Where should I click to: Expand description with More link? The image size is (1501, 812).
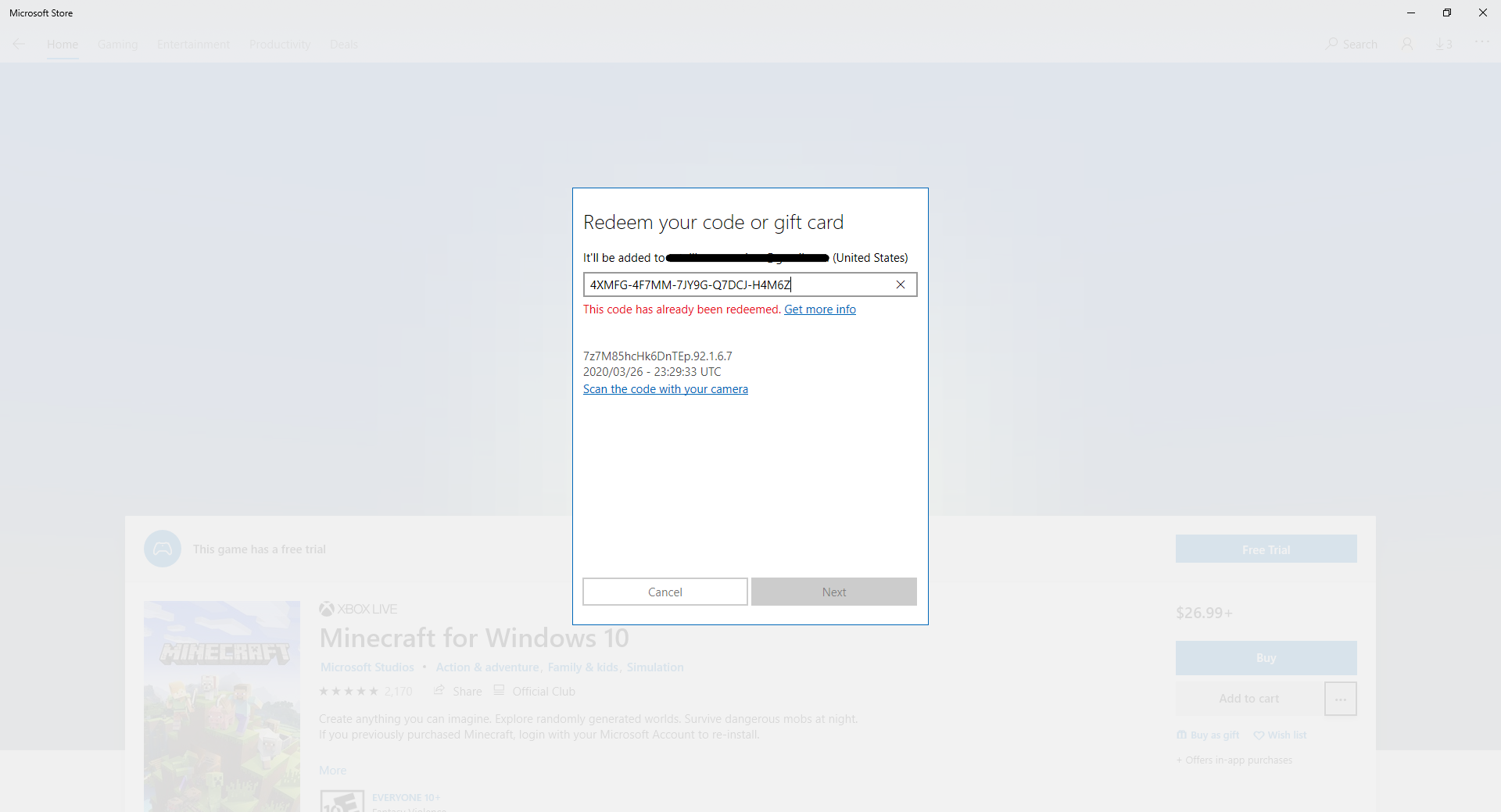333,771
